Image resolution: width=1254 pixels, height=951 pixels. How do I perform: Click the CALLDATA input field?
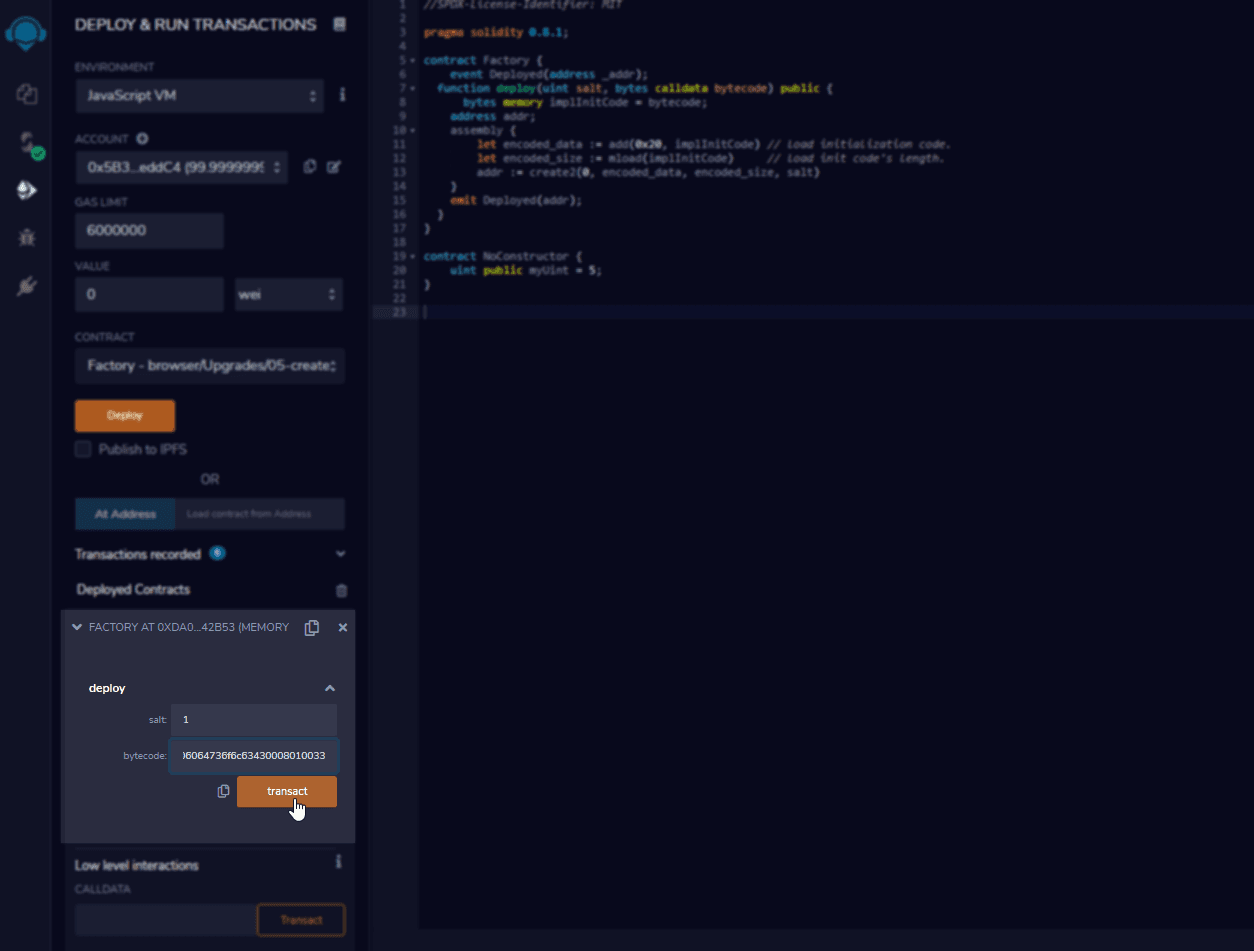pyautogui.click(x=166, y=920)
